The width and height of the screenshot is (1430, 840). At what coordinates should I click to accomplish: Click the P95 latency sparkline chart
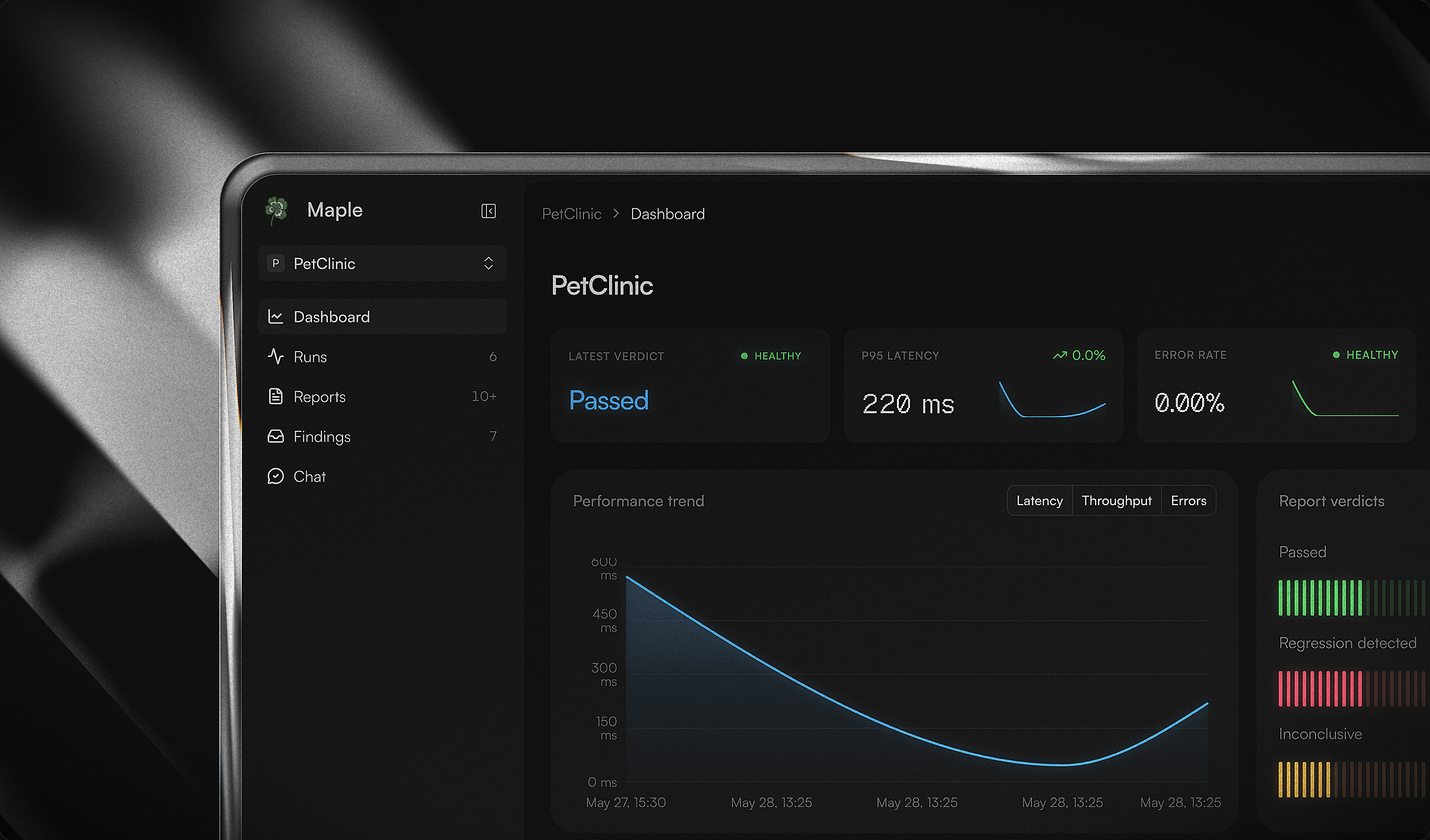tap(1052, 400)
